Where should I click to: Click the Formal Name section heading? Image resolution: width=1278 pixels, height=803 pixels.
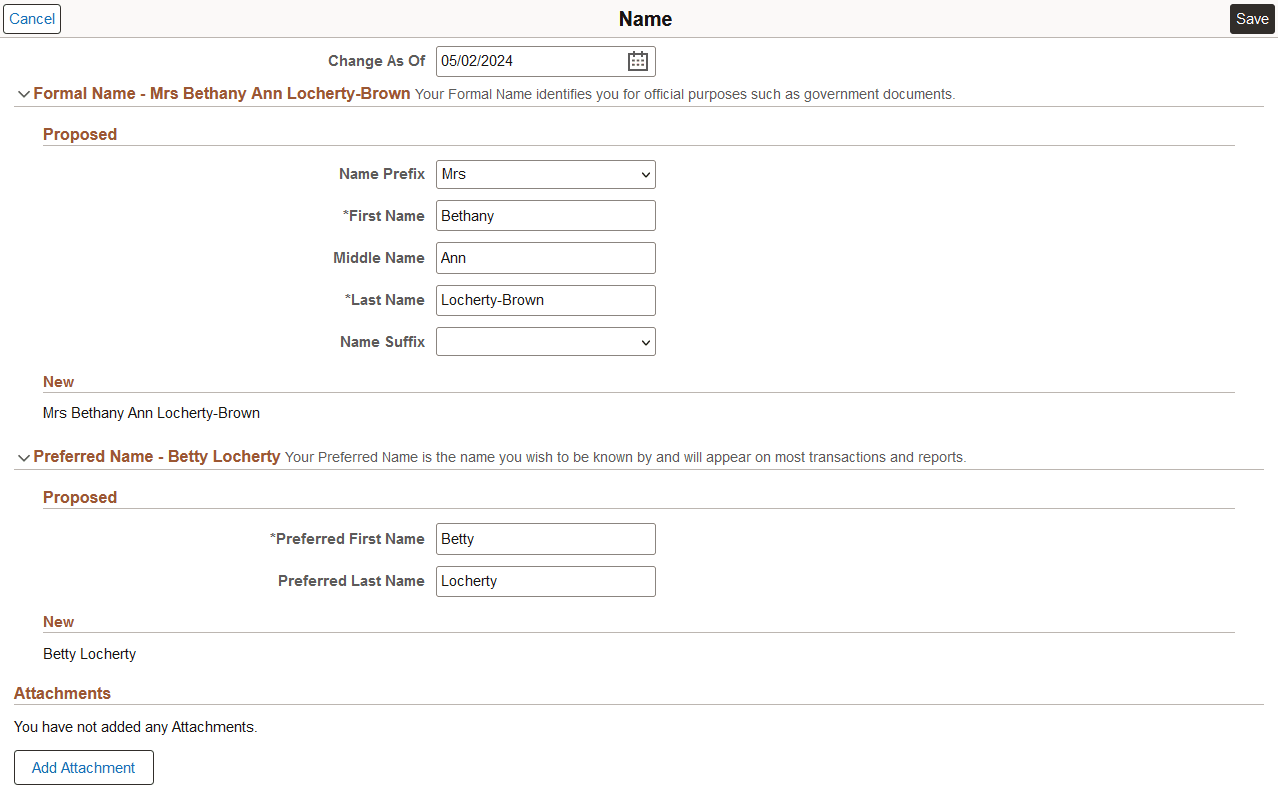point(221,93)
